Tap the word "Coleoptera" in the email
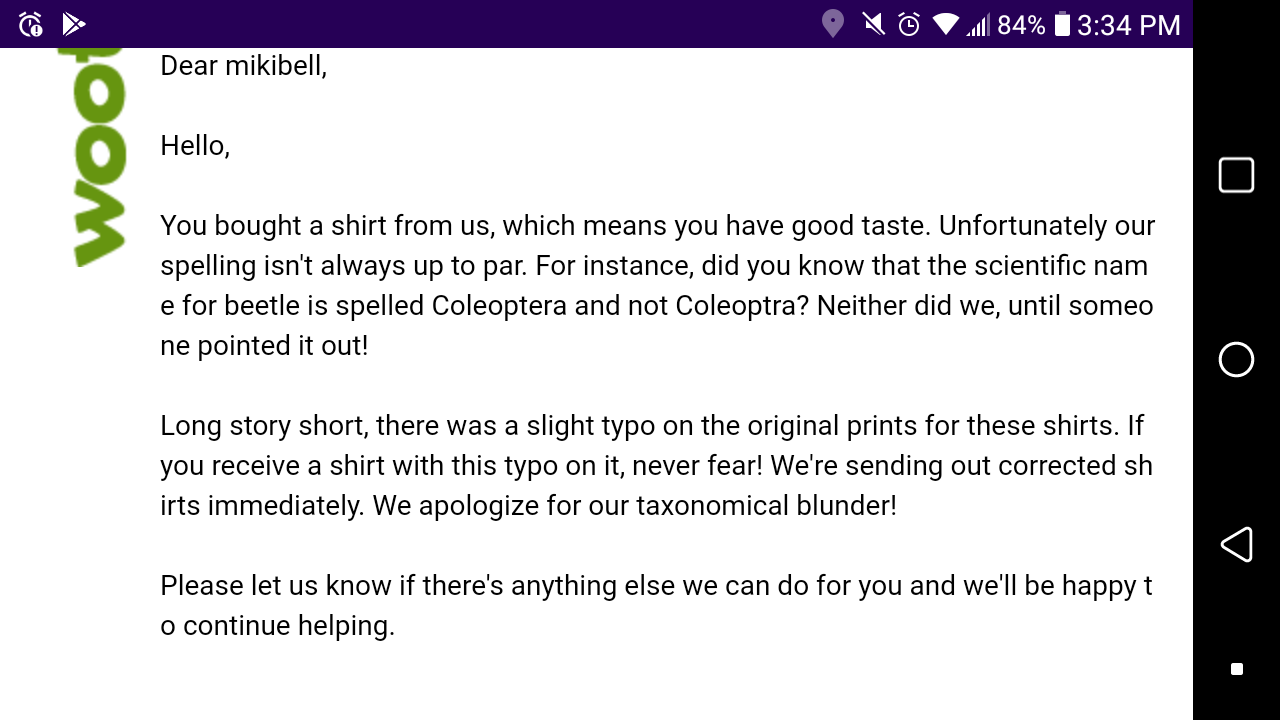The height and width of the screenshot is (720, 1280). (499, 306)
